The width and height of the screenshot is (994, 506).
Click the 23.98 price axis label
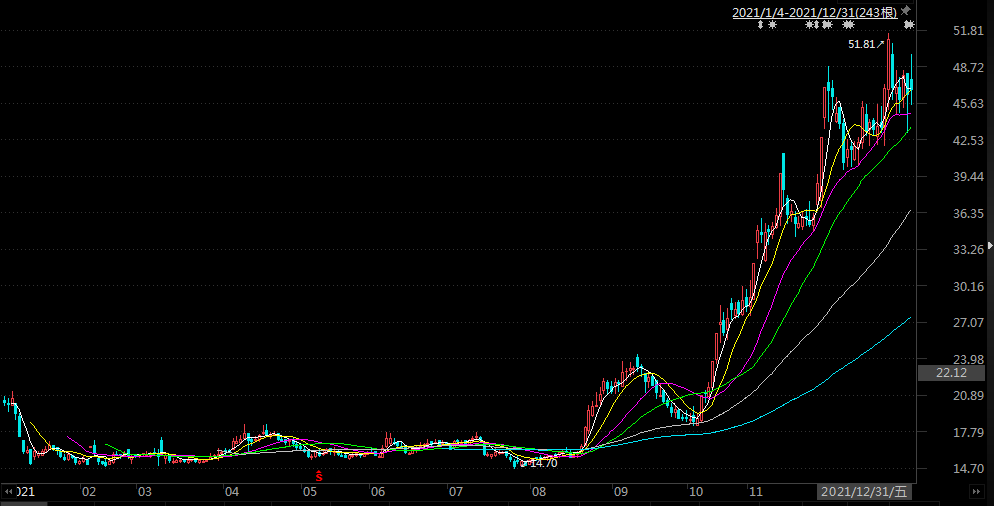coord(968,359)
